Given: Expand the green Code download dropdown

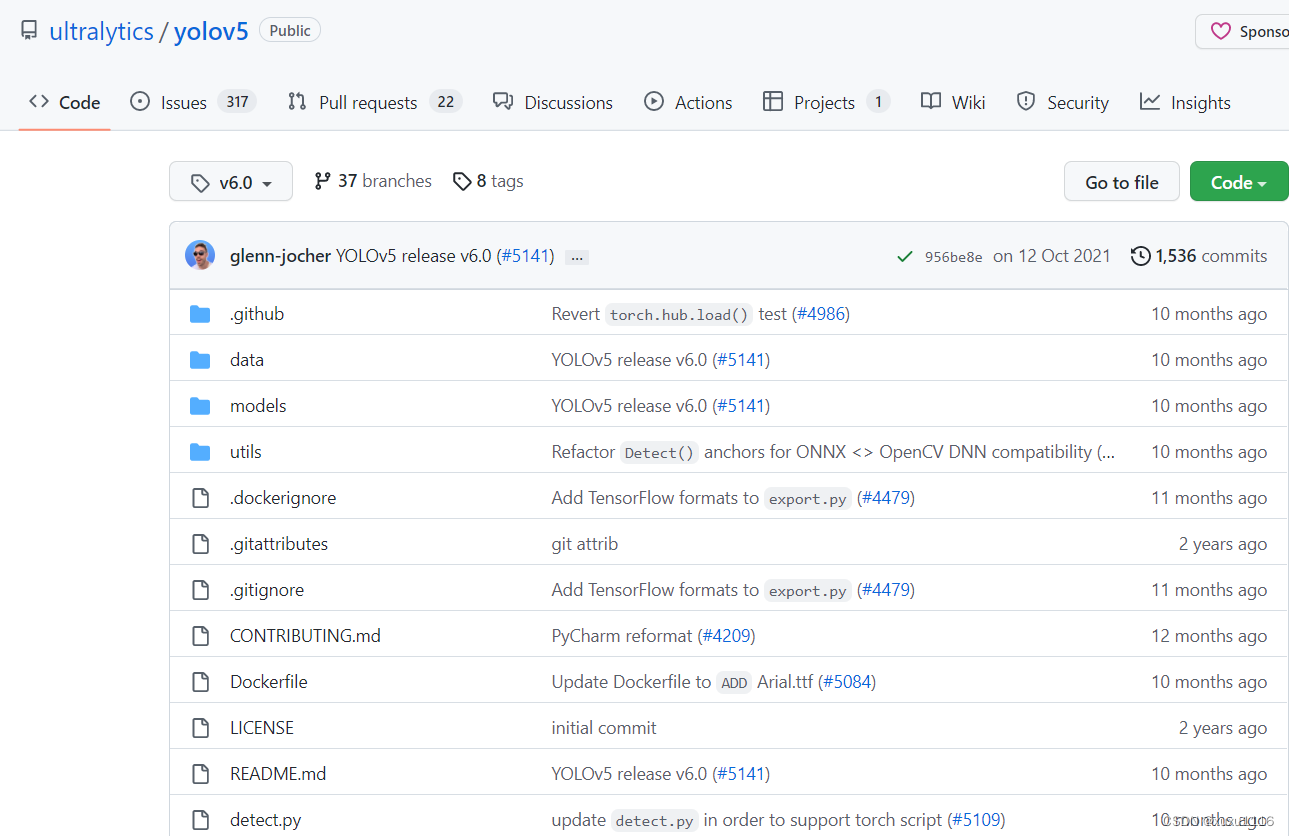Looking at the screenshot, I should tap(1239, 182).
